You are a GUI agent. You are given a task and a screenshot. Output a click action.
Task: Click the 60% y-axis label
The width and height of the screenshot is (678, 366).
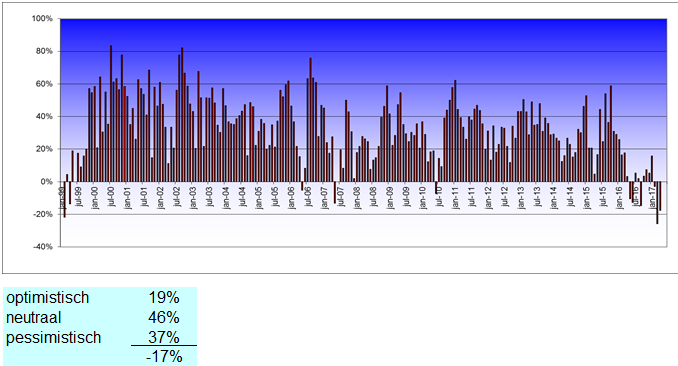pyautogui.click(x=44, y=84)
